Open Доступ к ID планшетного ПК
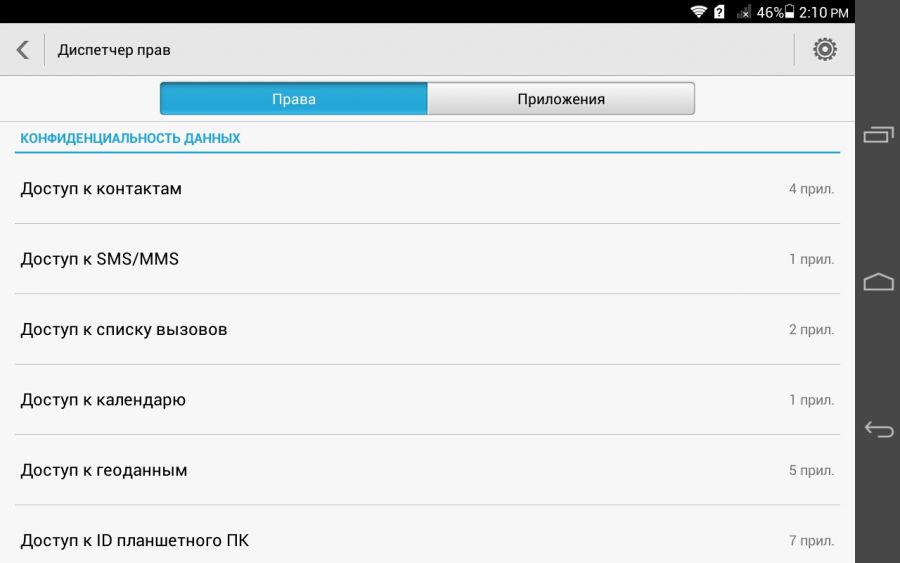900x563 pixels. point(427,535)
